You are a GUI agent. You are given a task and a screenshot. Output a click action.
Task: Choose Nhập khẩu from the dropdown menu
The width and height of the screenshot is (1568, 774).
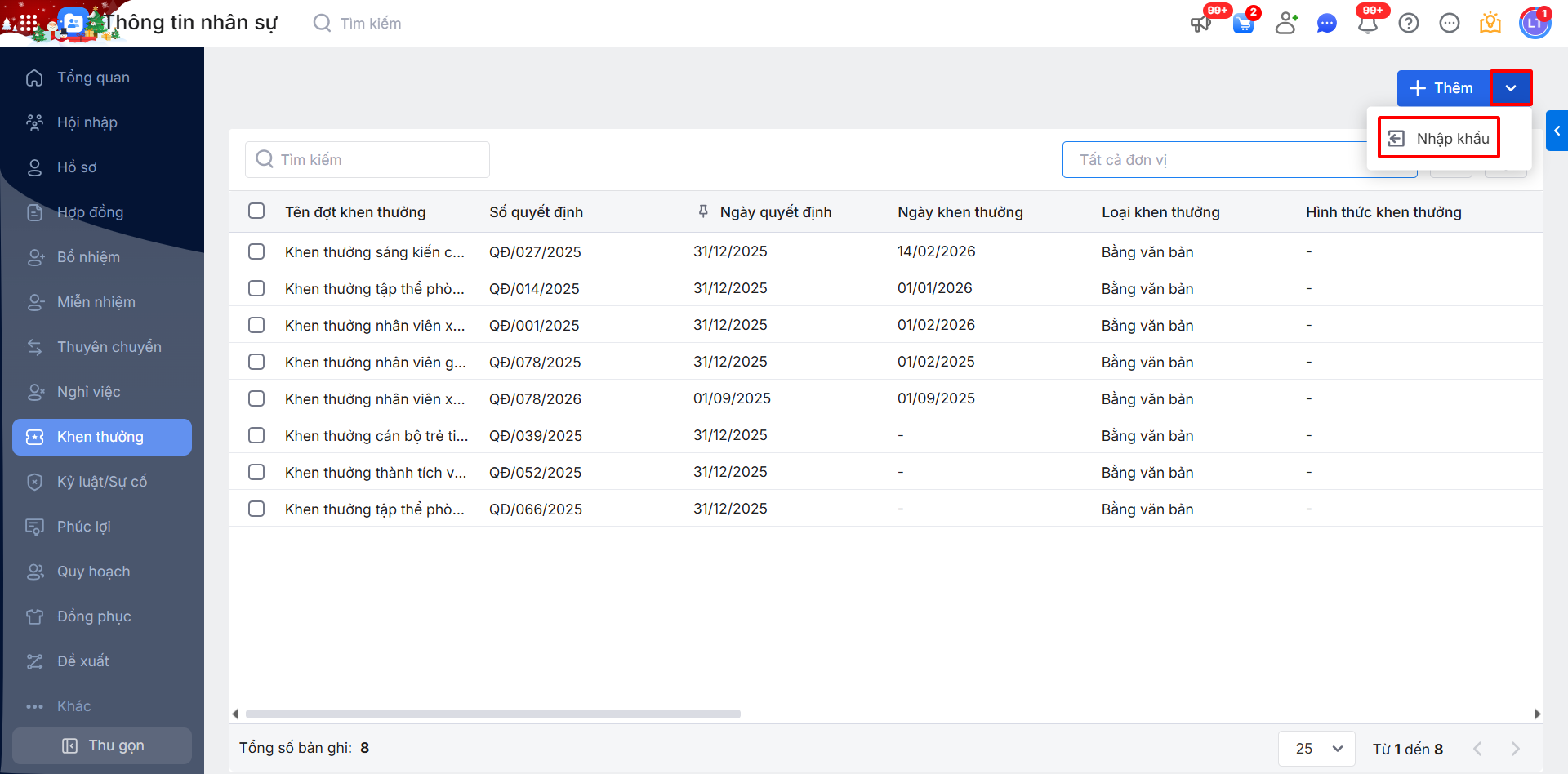[1440, 139]
